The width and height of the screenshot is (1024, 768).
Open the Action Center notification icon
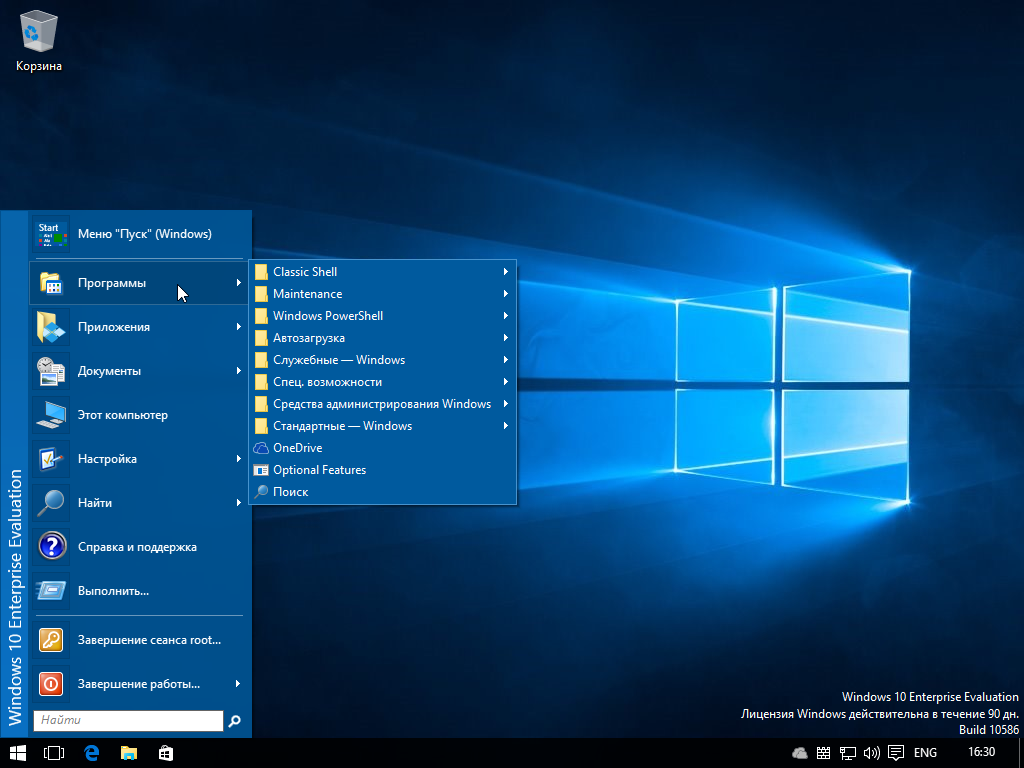897,753
